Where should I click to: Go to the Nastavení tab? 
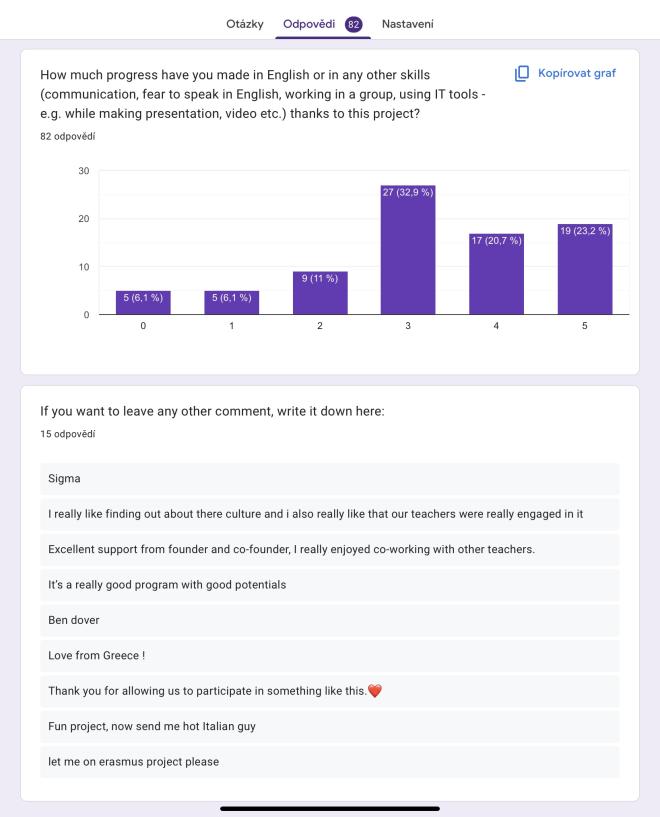(407, 23)
